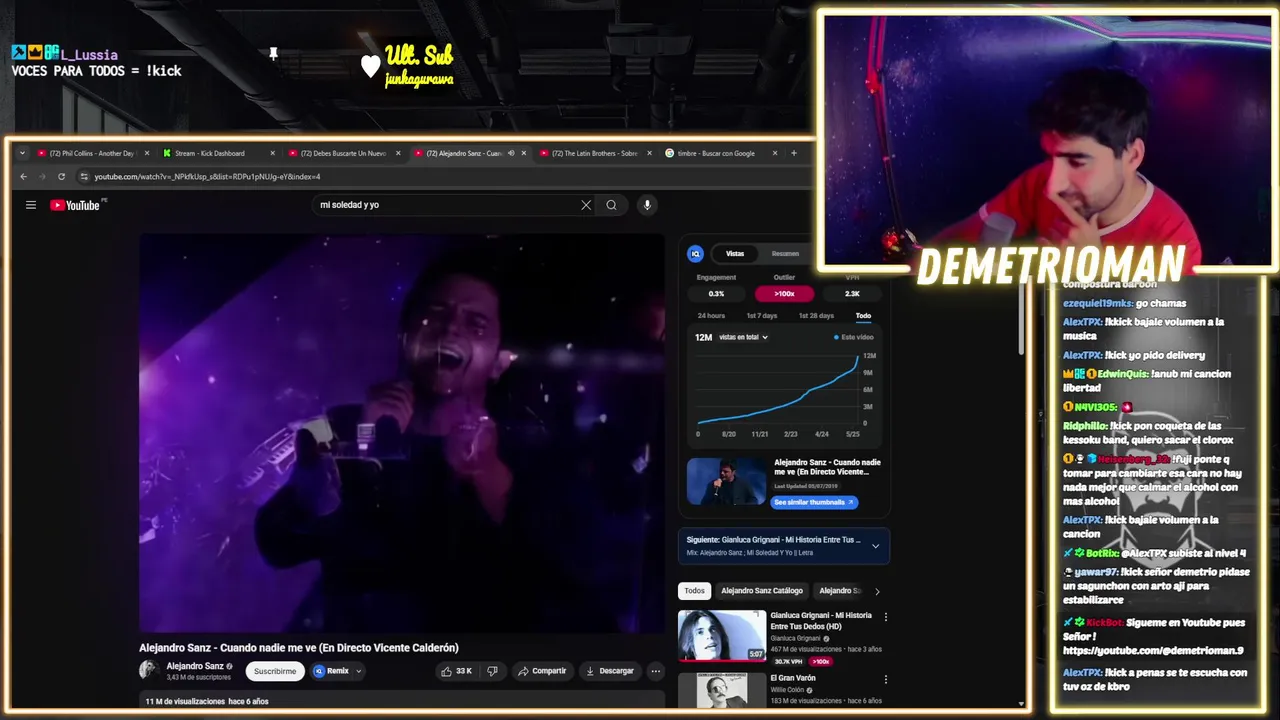Open Gianluca Grignani Mi Historia video thumbnail
Image resolution: width=1280 pixels, height=720 pixels.
722,636
